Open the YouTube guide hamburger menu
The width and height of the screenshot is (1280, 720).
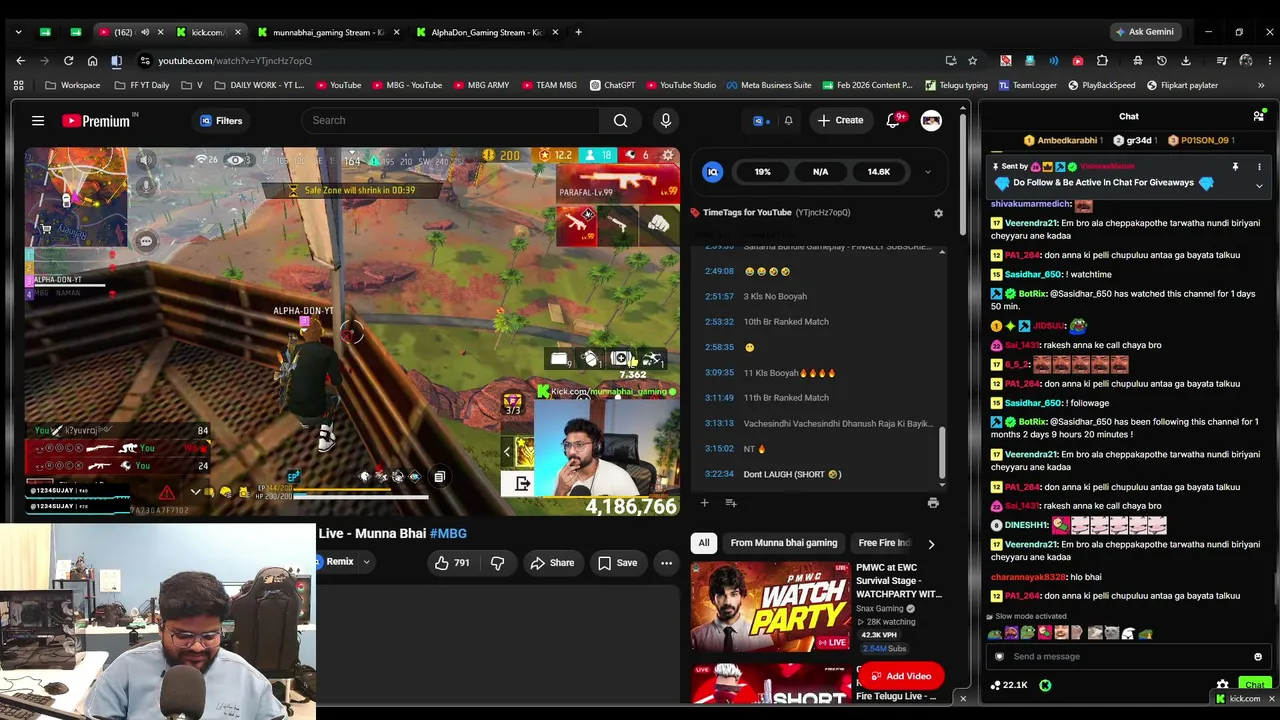[x=38, y=121]
